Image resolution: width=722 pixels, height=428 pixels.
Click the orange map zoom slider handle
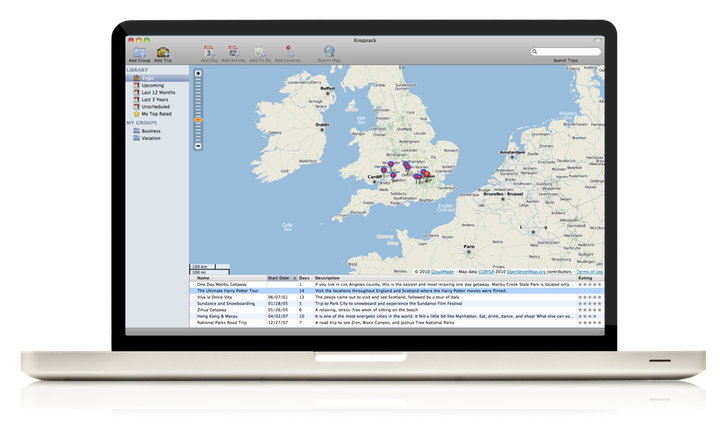pyautogui.click(x=198, y=120)
